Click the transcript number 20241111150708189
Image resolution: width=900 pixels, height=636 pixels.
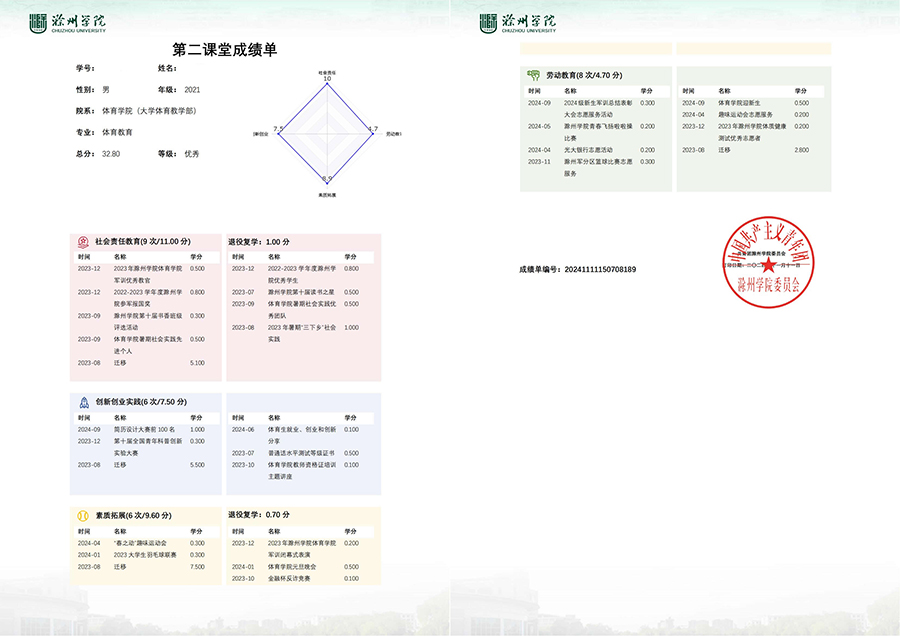[600, 269]
